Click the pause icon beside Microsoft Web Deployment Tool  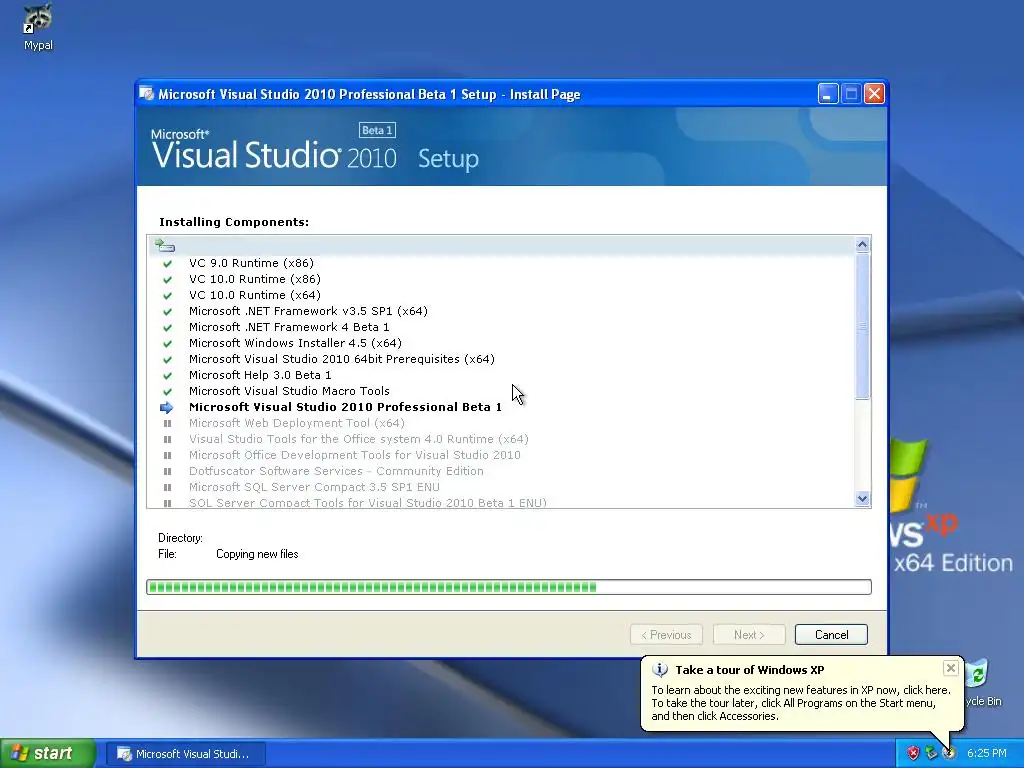167,423
